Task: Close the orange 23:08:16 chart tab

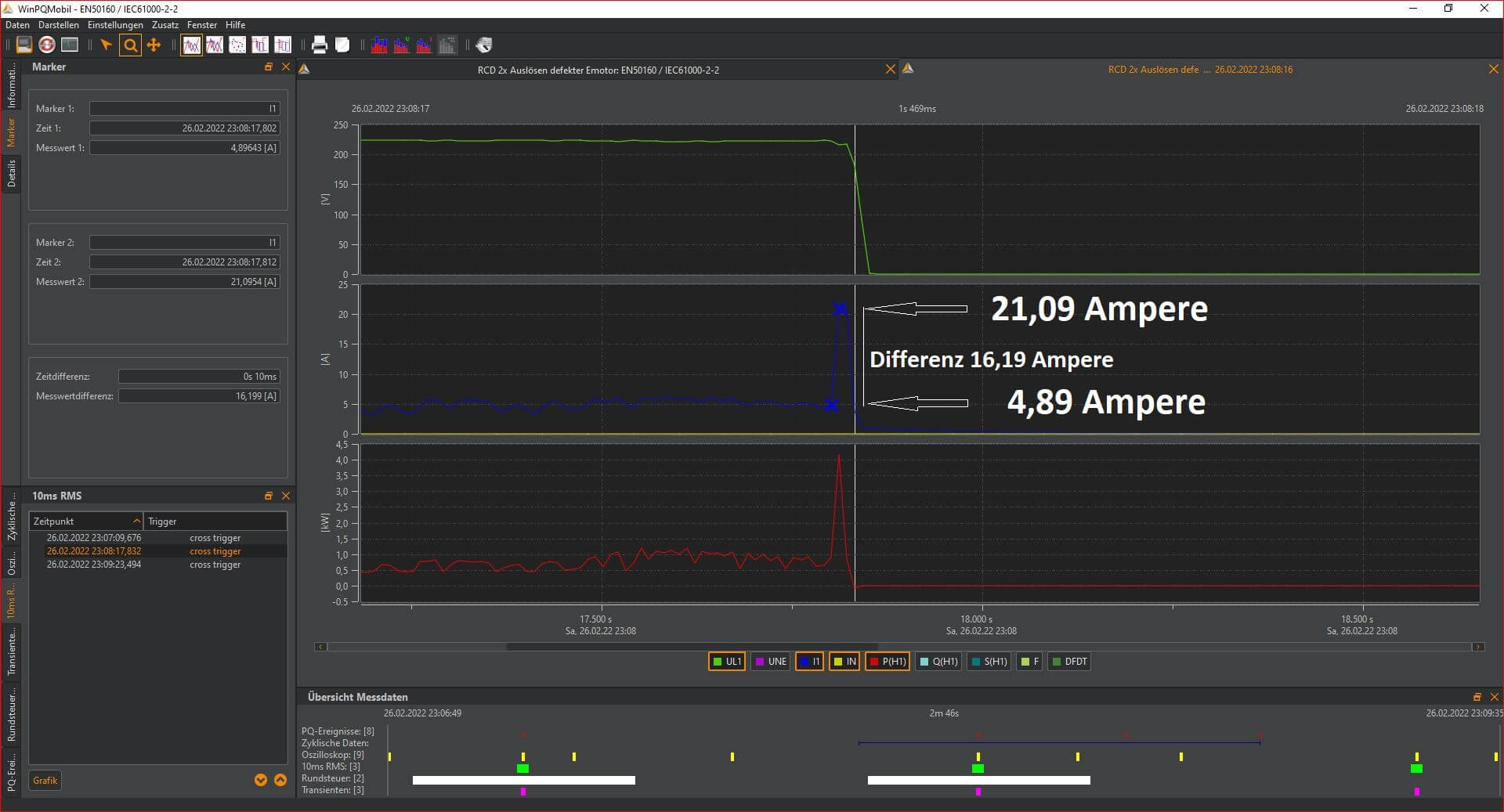Action: [x=1494, y=70]
